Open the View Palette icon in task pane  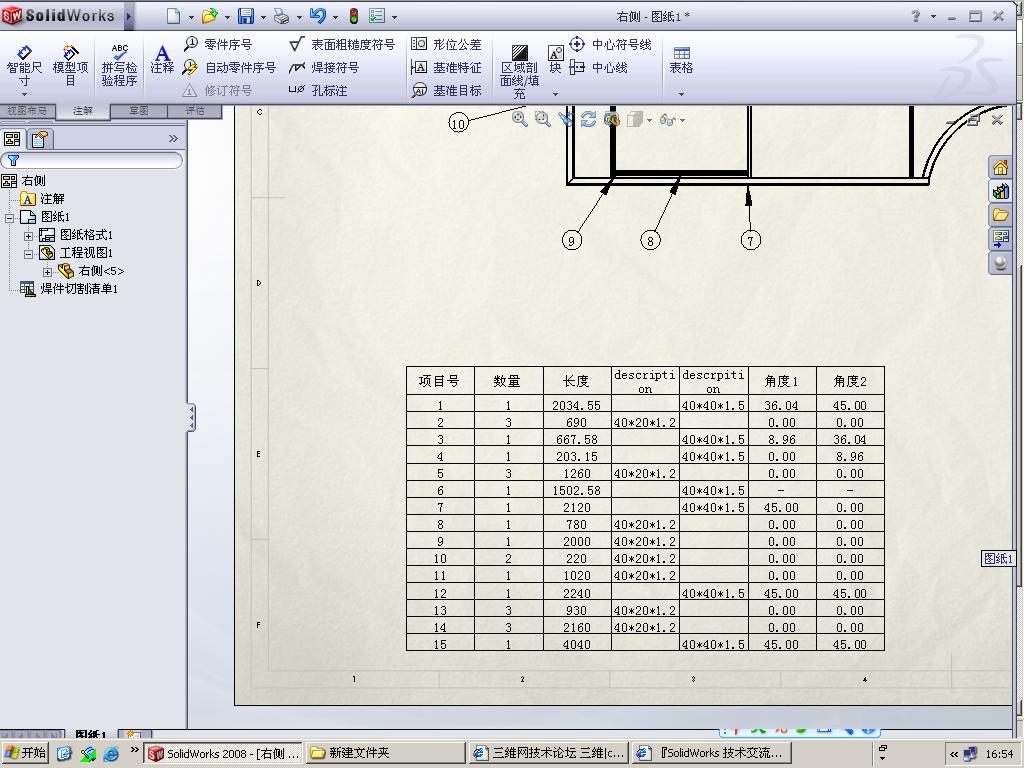1000,238
